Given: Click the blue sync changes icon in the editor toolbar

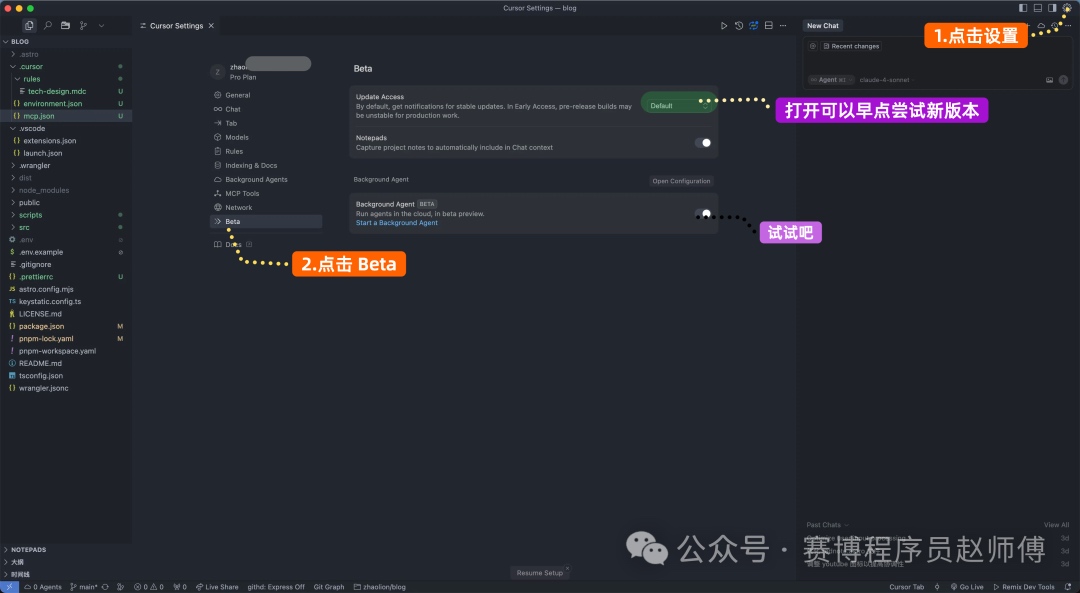Looking at the screenshot, I should 754,25.
